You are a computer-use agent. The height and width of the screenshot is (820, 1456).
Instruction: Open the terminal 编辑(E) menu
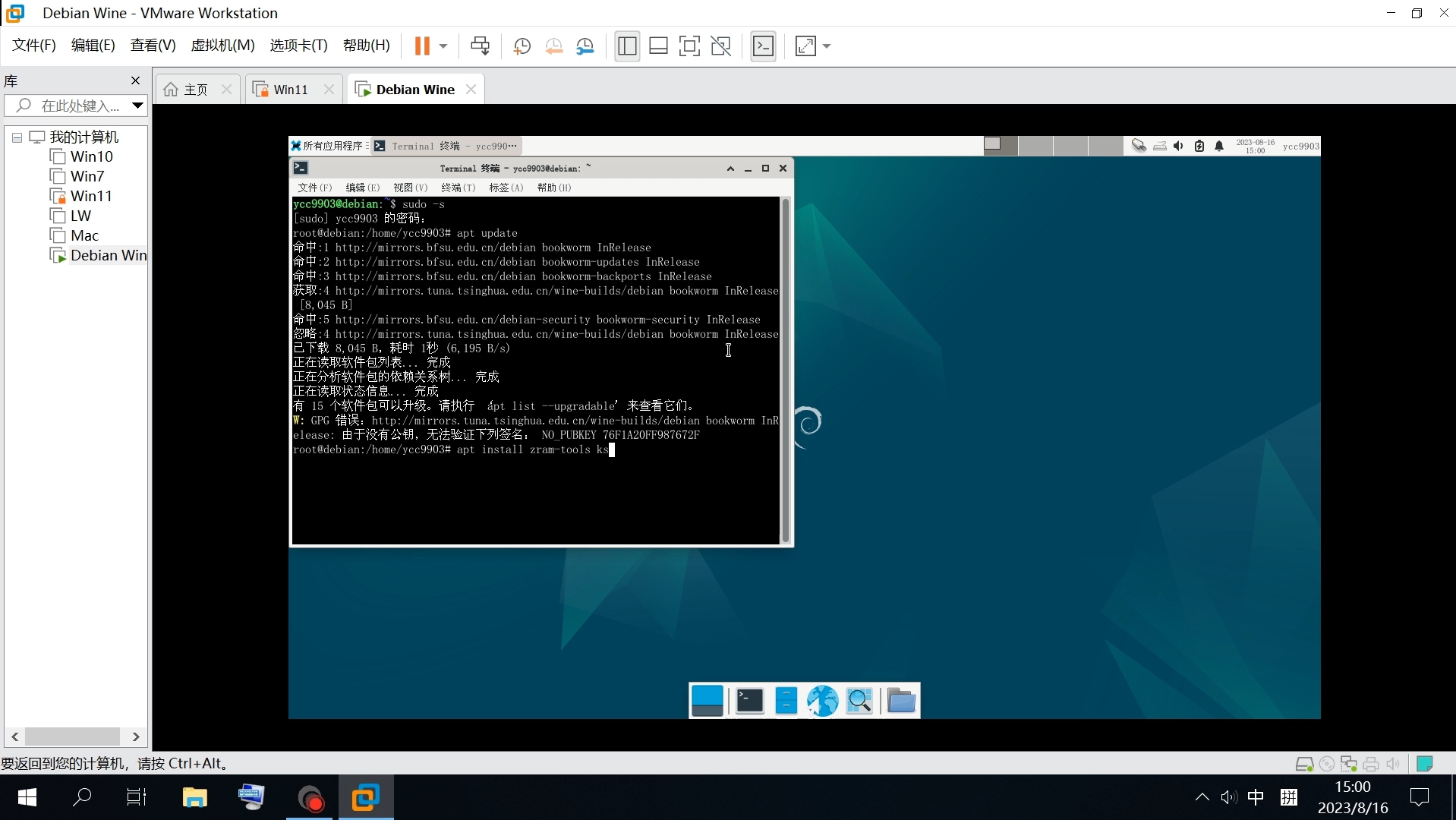click(x=363, y=188)
